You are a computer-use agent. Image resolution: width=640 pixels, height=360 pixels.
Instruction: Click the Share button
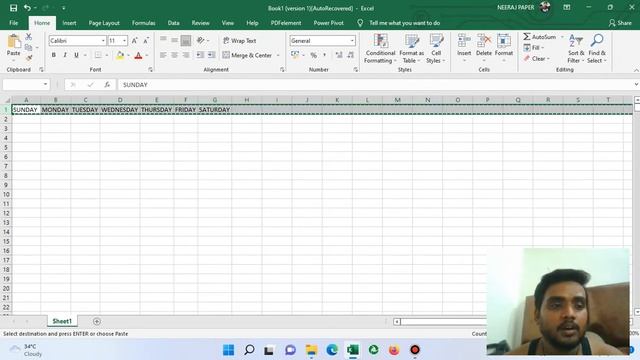[x=620, y=23]
